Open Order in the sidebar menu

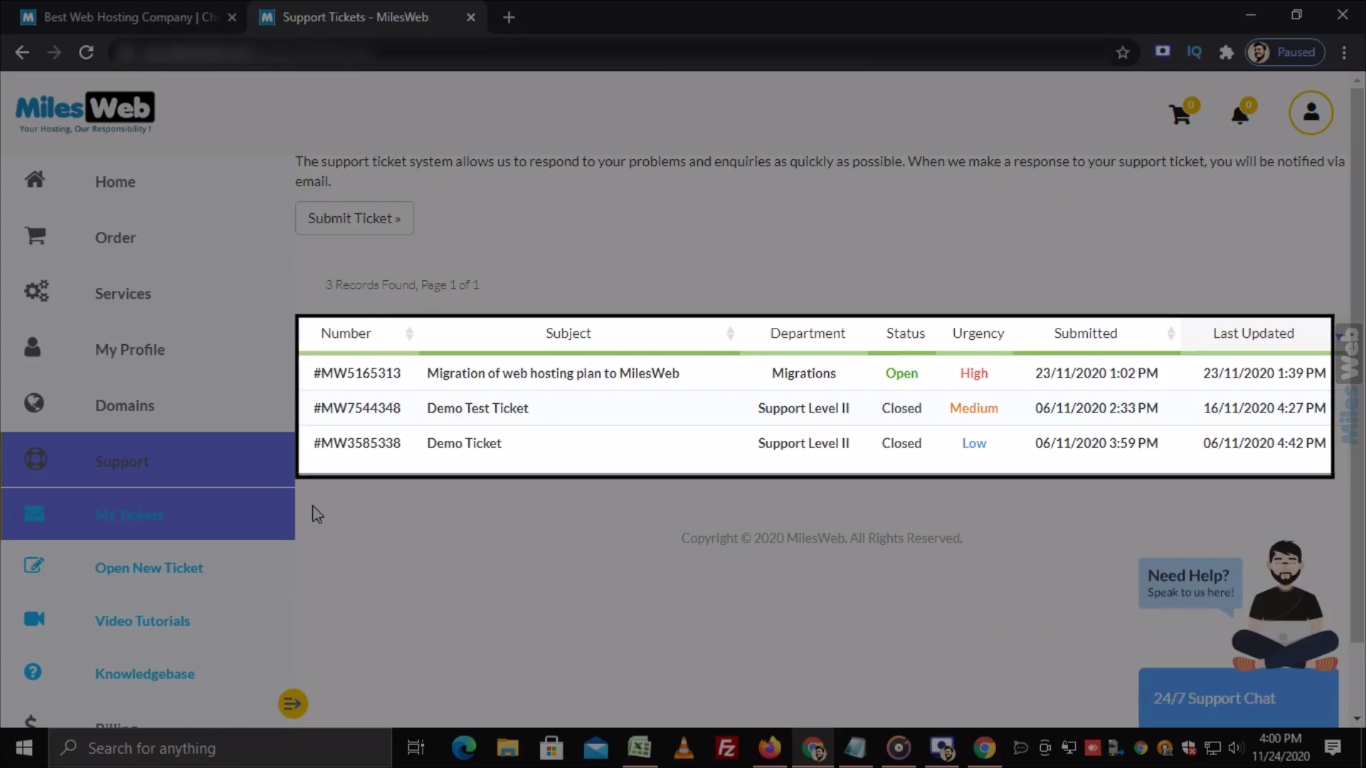(x=115, y=237)
